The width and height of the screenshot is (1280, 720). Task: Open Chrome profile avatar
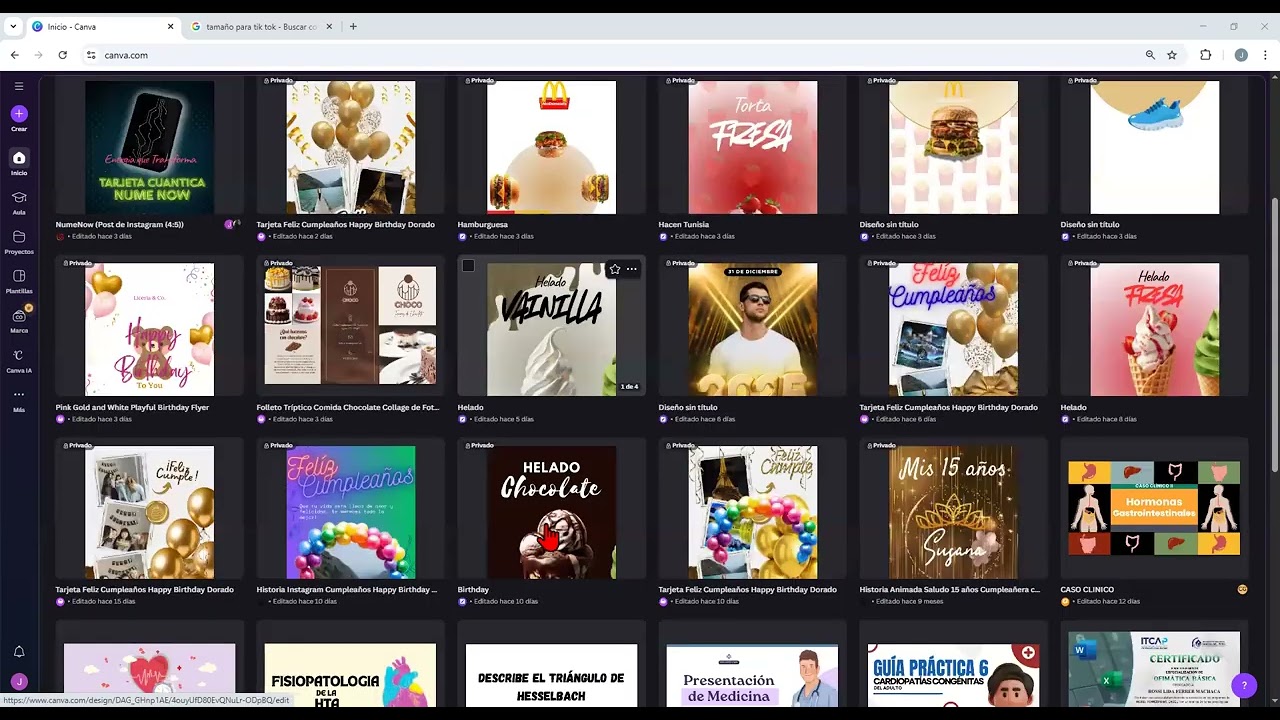click(1241, 55)
